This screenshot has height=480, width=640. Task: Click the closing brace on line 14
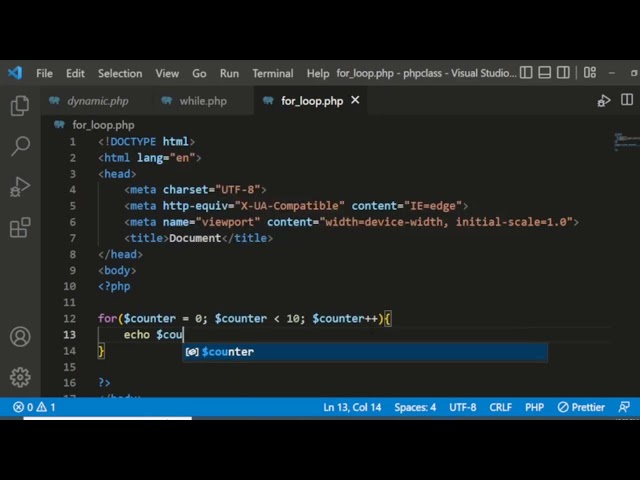(x=101, y=351)
